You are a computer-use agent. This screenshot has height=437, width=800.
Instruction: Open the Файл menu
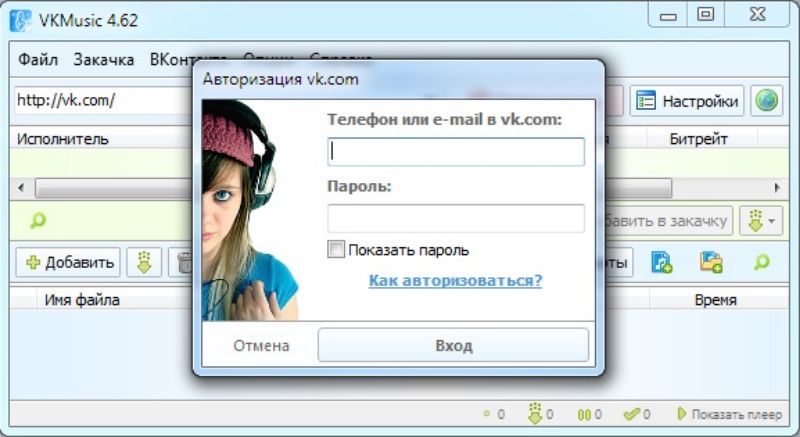point(38,60)
